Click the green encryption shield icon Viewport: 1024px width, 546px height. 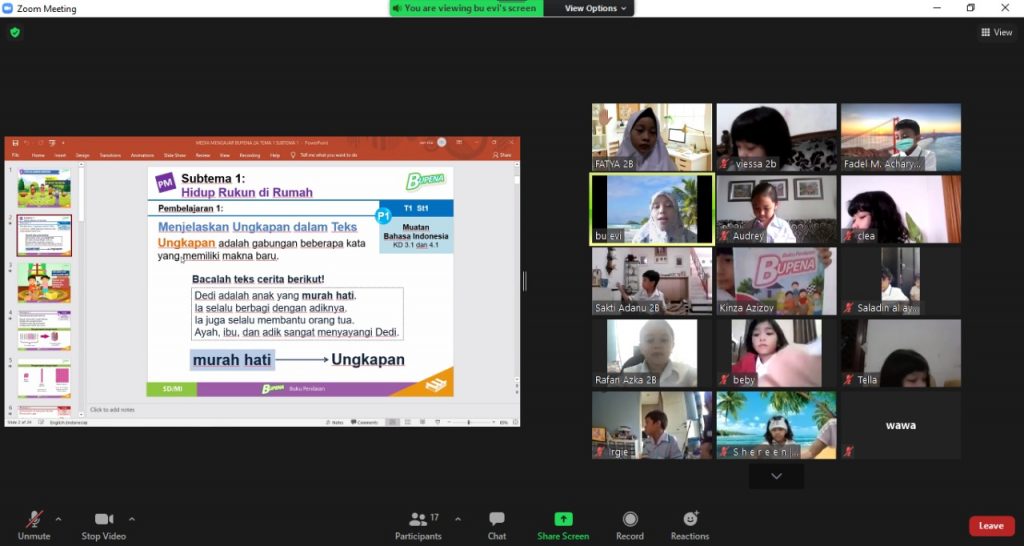14,32
